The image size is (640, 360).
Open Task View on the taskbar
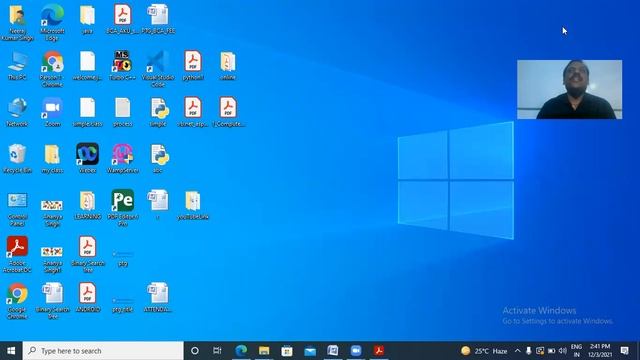coord(217,351)
